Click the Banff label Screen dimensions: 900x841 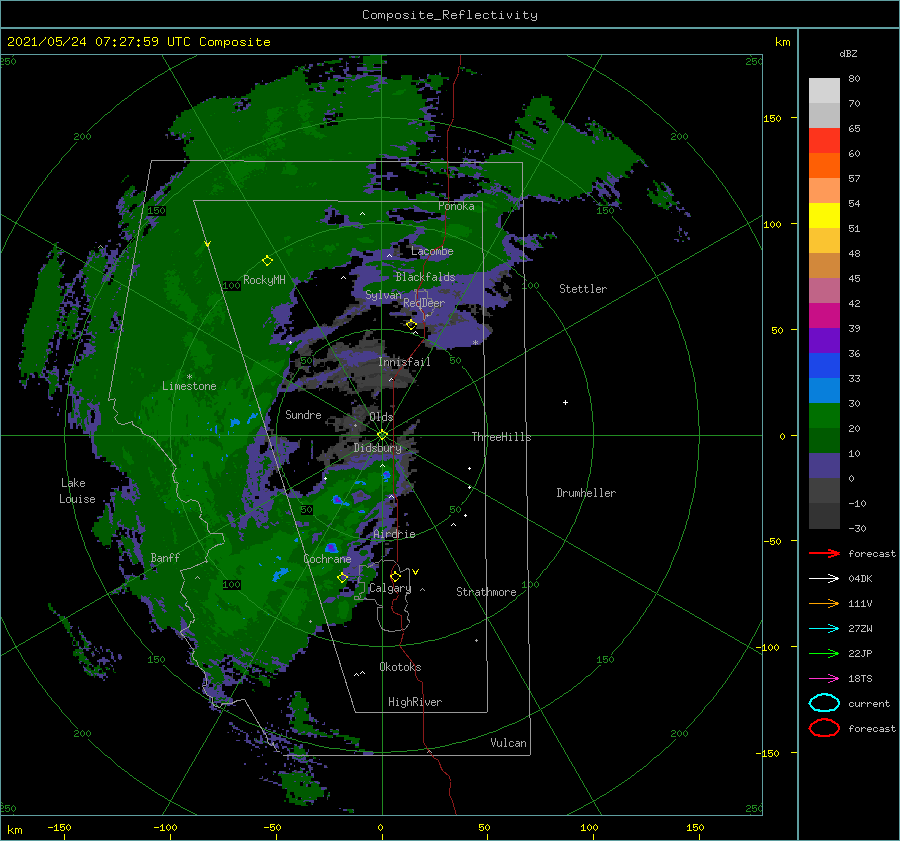(165, 558)
